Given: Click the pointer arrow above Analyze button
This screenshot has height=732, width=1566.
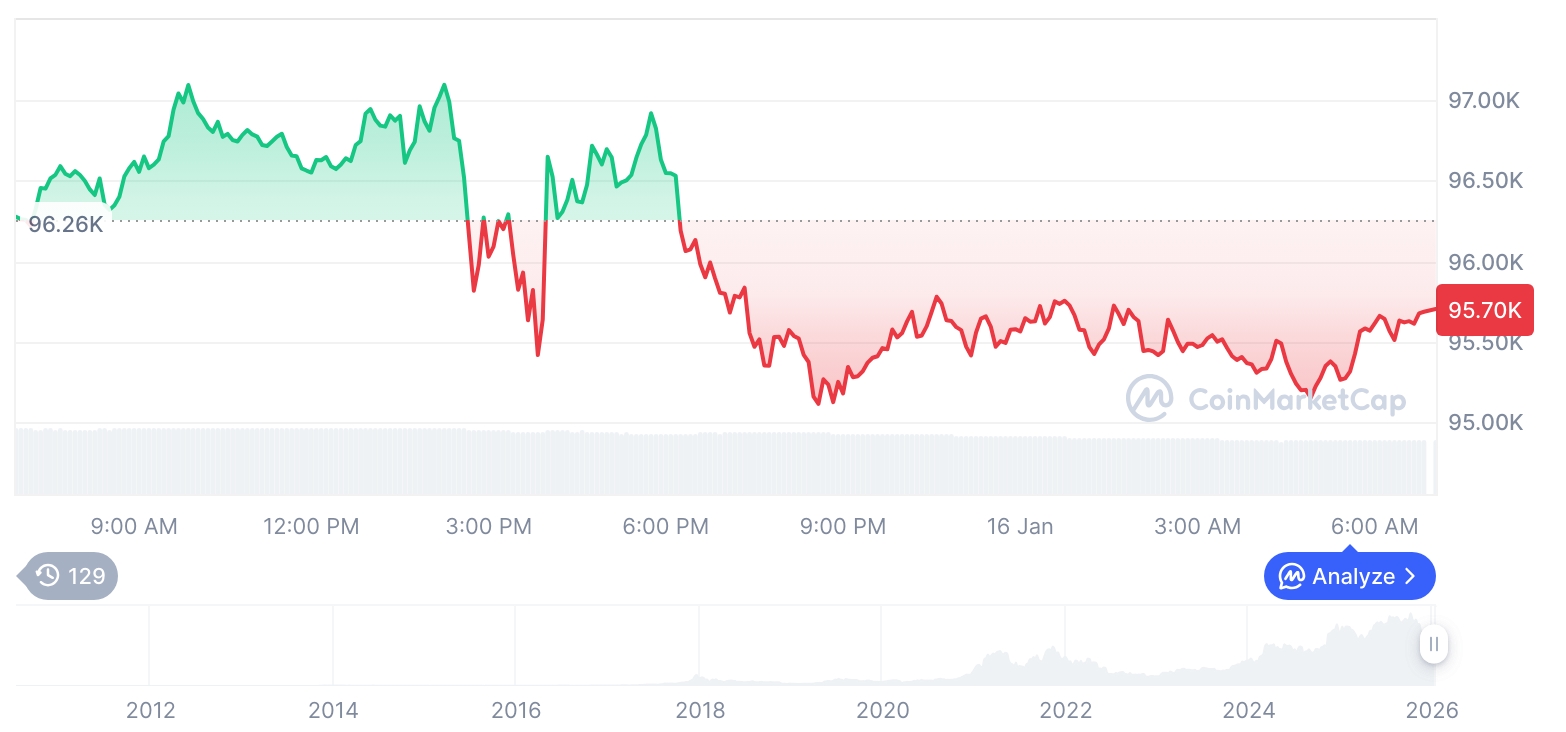Looking at the screenshot, I should click(x=1350, y=549).
